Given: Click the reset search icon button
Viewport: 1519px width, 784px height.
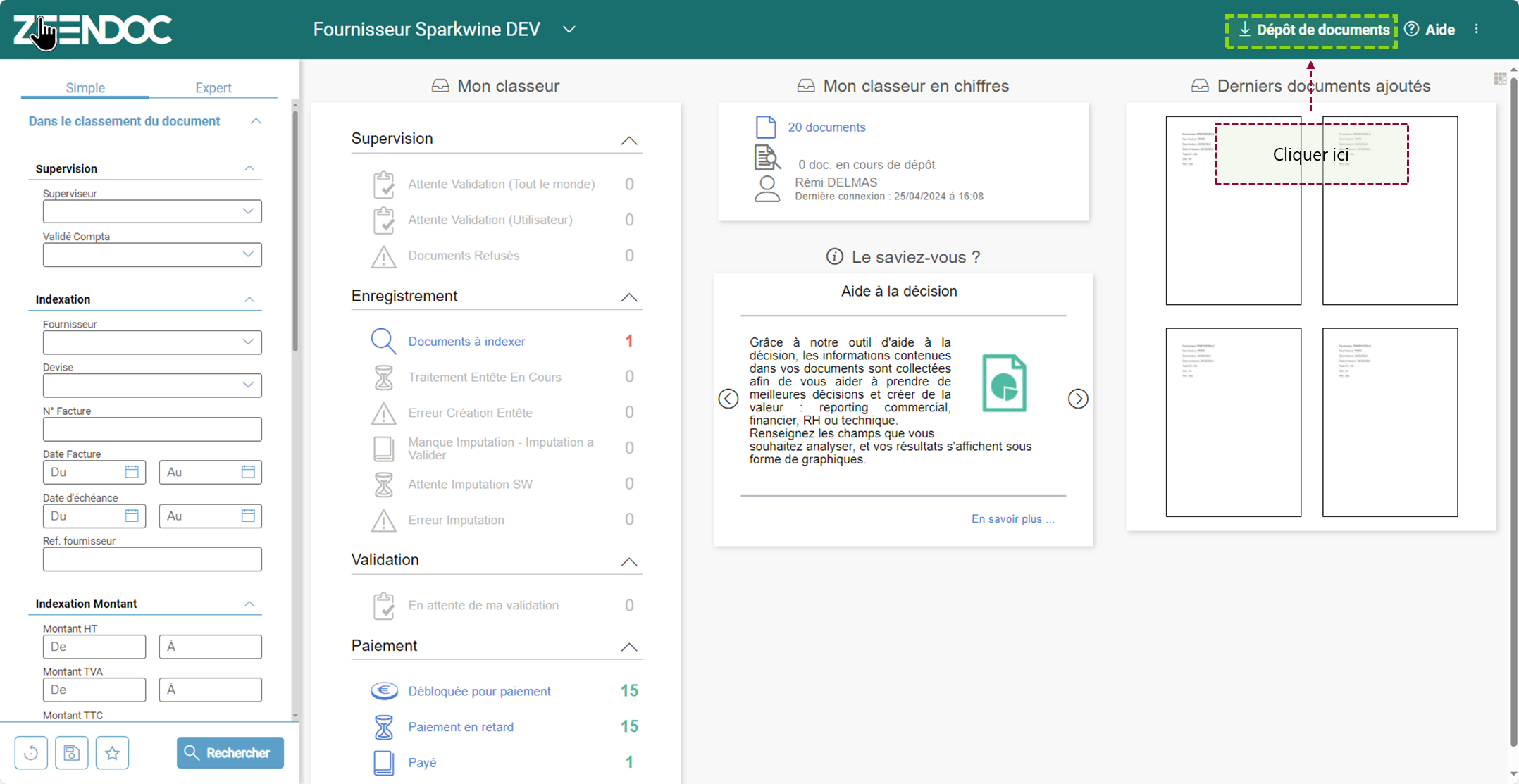Looking at the screenshot, I should coord(31,753).
